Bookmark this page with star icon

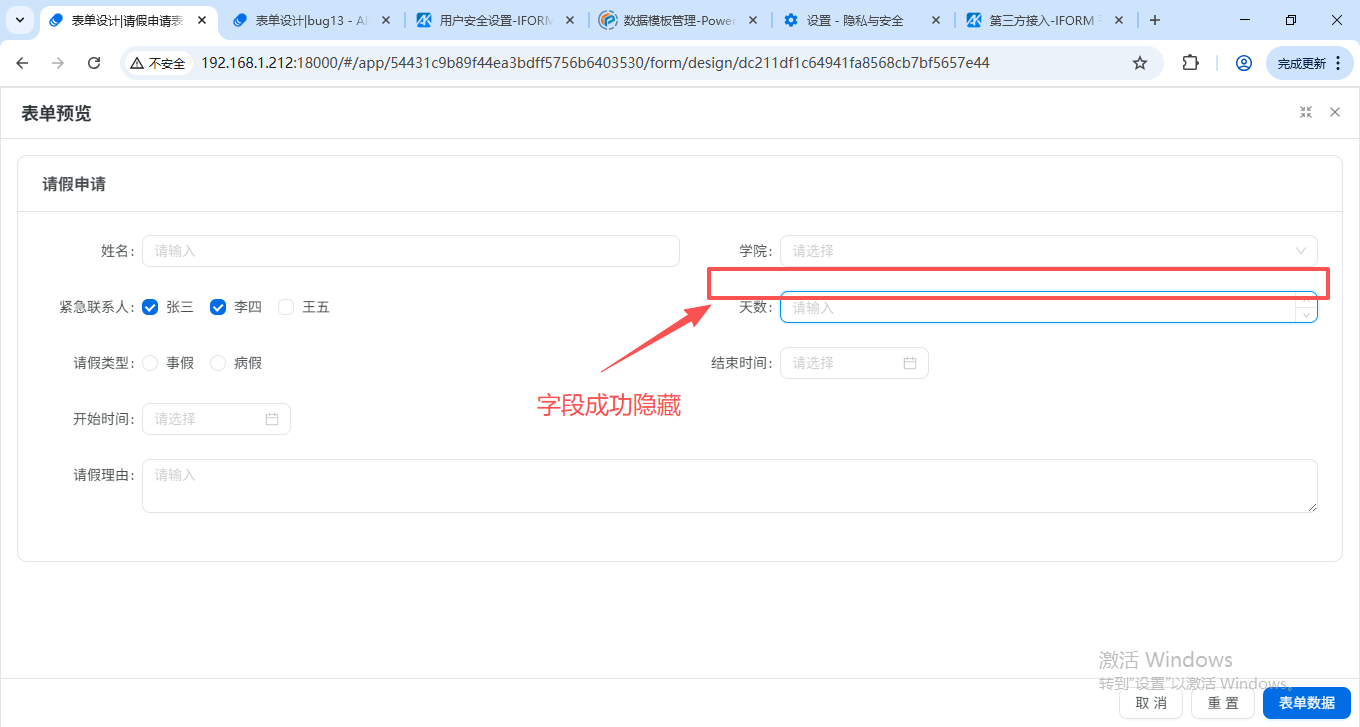[1140, 63]
